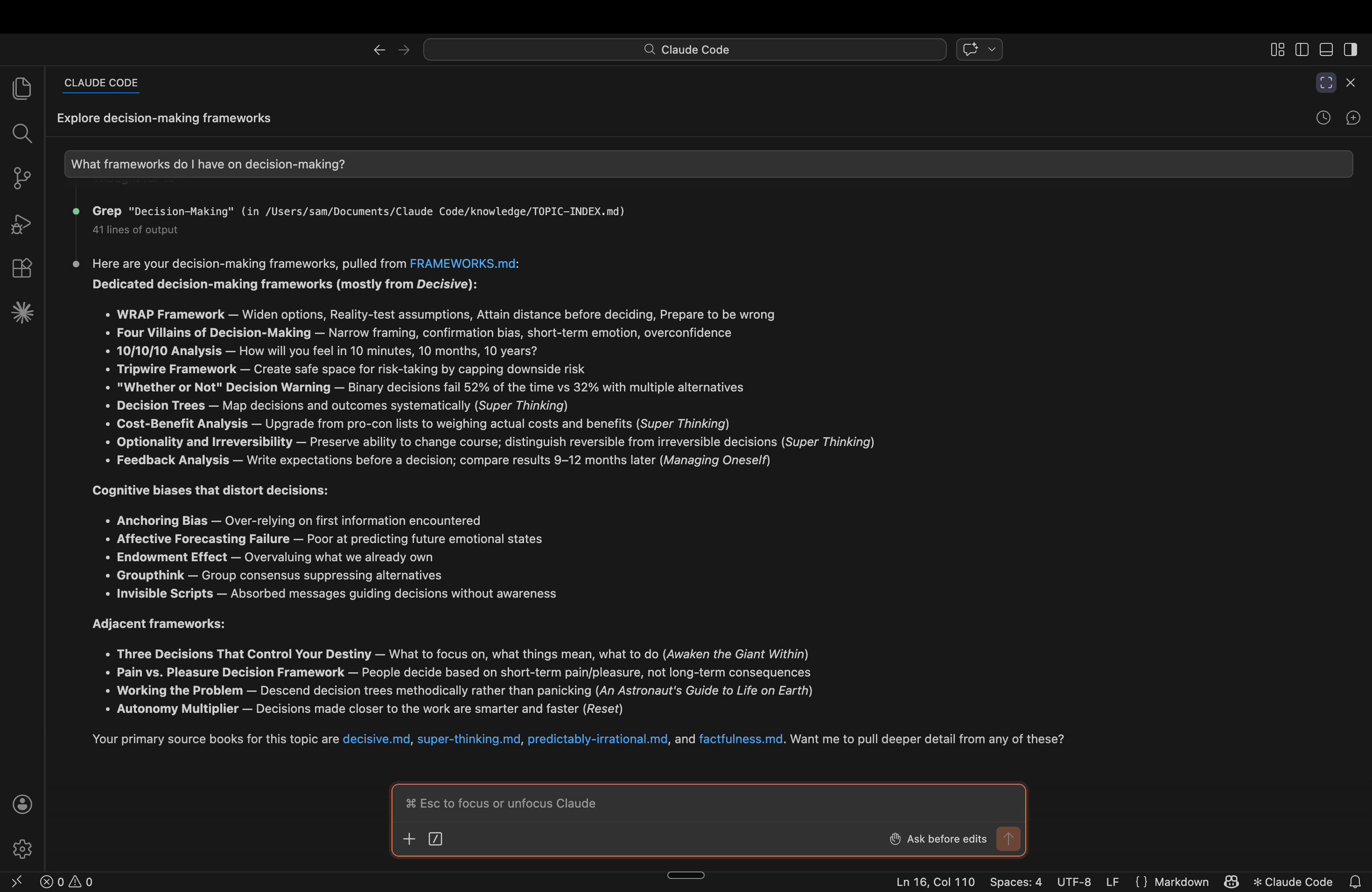The image size is (1372, 892).
Task: Toggle the primary side bar layout
Action: pos(1301,49)
